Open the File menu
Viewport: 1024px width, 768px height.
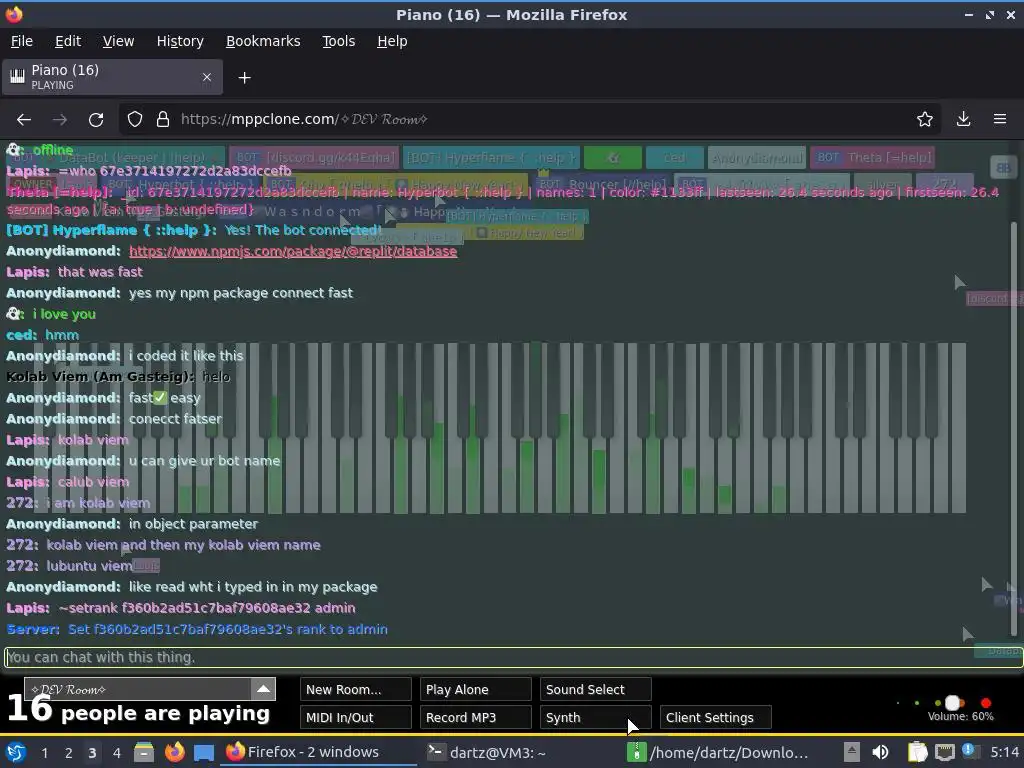click(x=22, y=41)
